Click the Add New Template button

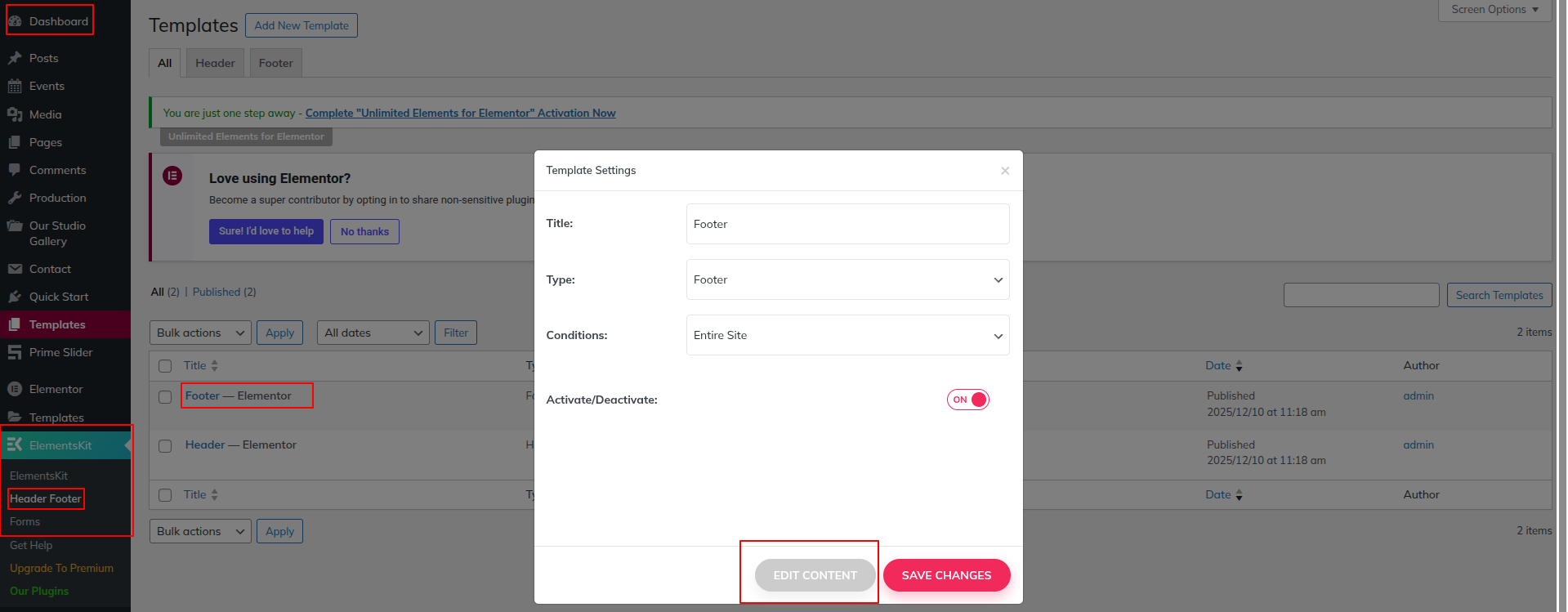[301, 25]
